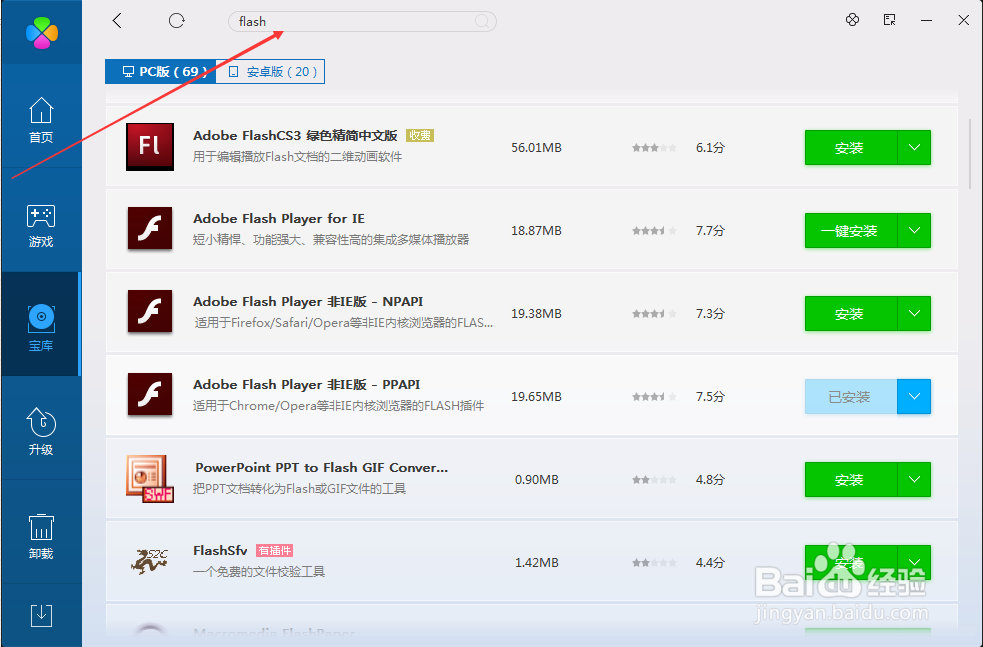983x647 pixels.
Task: Click the Flash Player for IE icon
Action: click(150, 229)
